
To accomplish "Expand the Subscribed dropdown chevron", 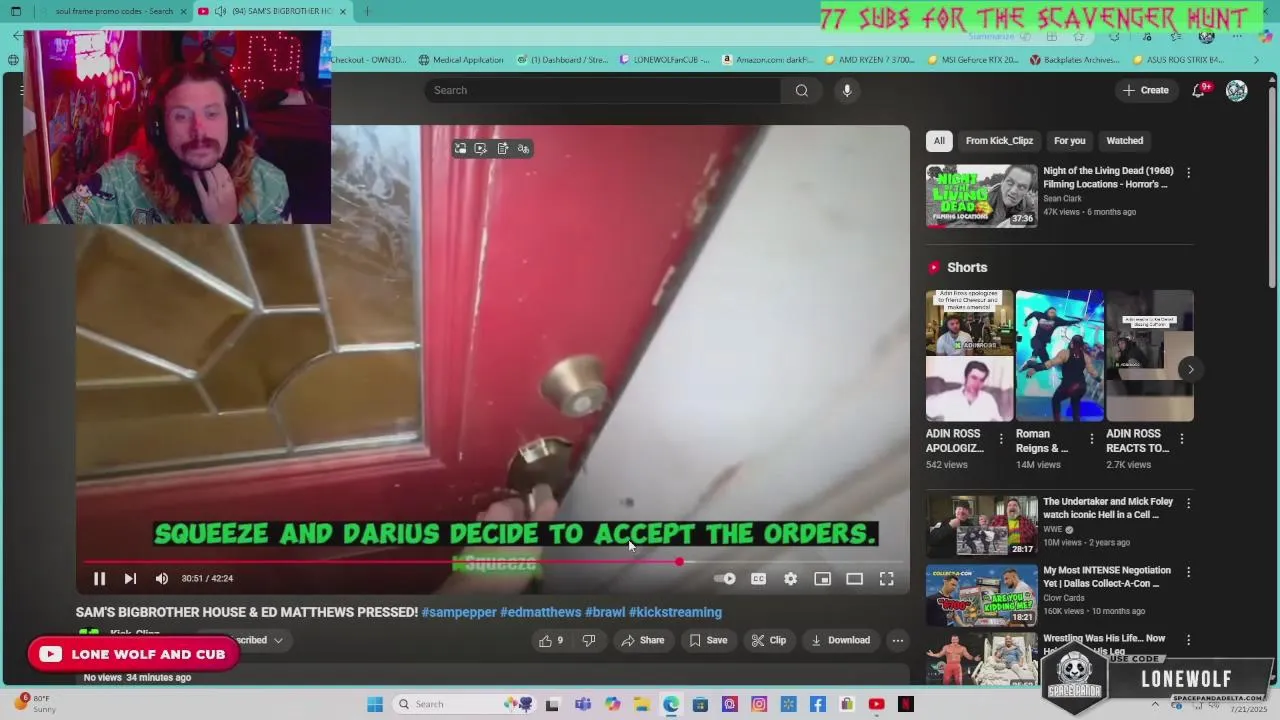I will [278, 641].
